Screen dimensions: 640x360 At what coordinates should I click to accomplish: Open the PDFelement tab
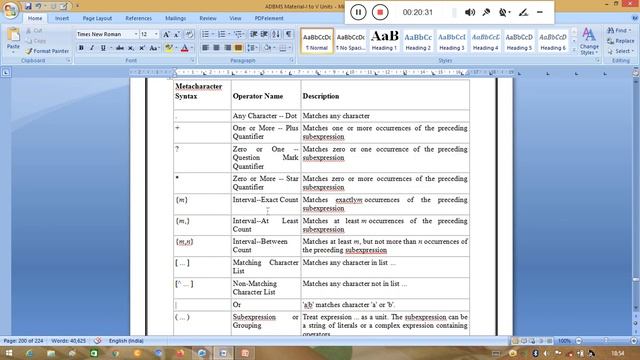click(x=269, y=18)
